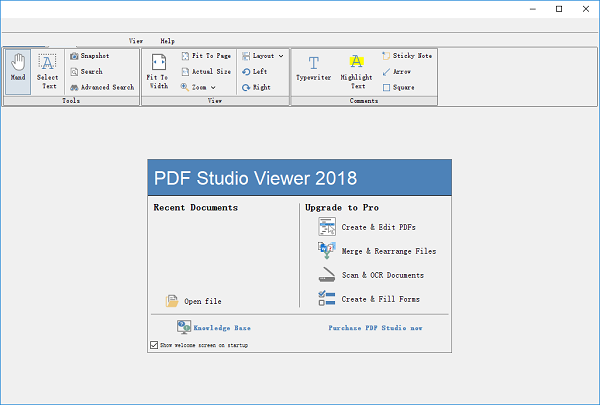Image resolution: width=600 pixels, height=405 pixels.
Task: Take a Snapshot with the camera tool
Action: pyautogui.click(x=90, y=56)
